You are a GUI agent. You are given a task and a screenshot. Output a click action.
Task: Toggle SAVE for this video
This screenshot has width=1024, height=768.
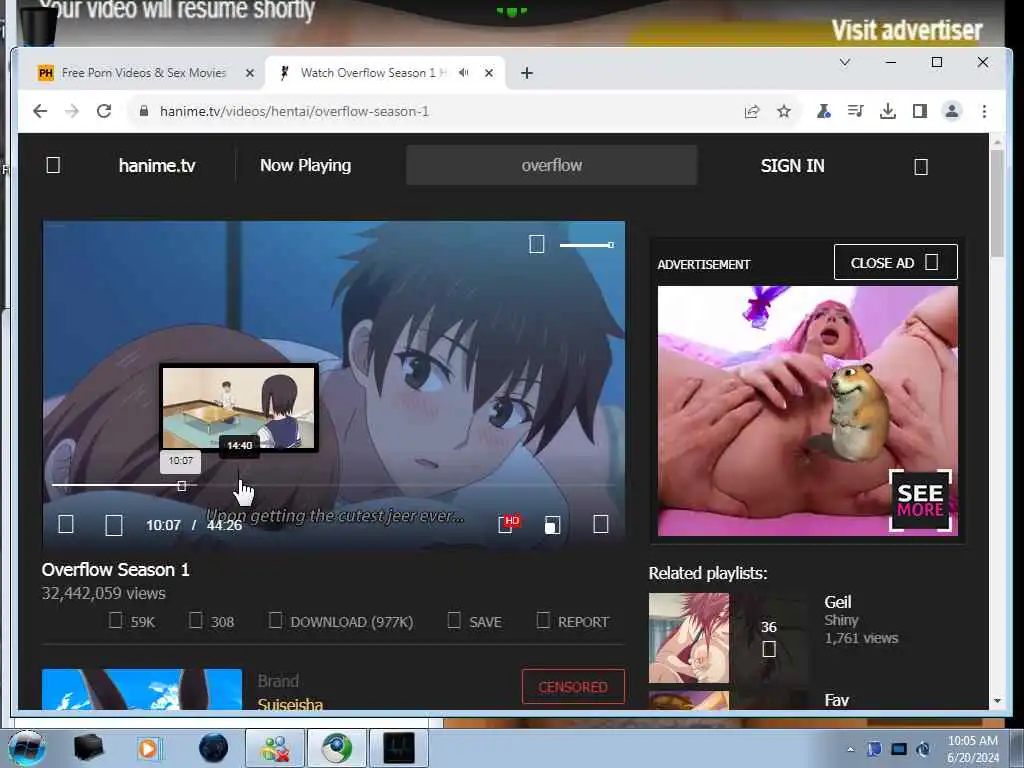475,621
